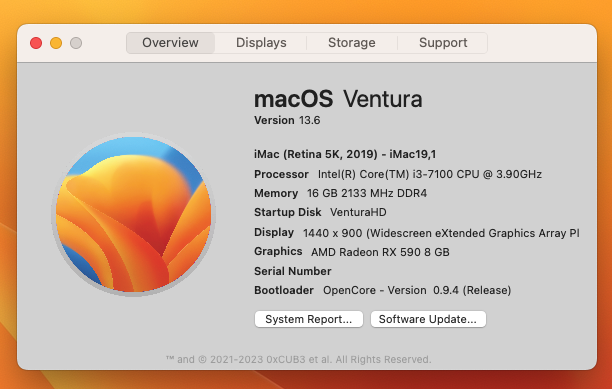Click the Memory value "16 GB 2133 MHz DDR4"
The width and height of the screenshot is (612, 389).
point(367,193)
